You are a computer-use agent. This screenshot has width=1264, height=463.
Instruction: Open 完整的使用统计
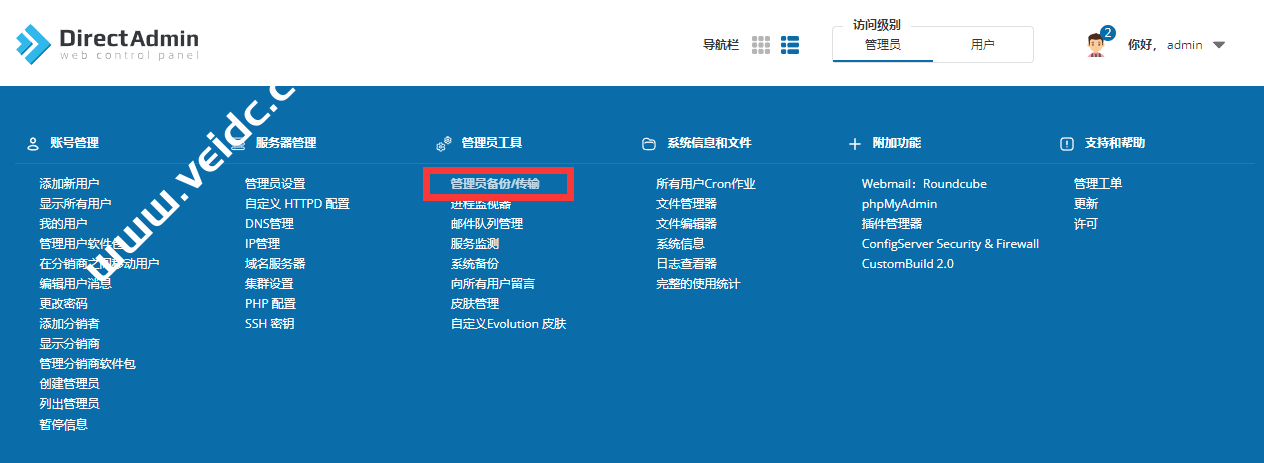point(698,284)
